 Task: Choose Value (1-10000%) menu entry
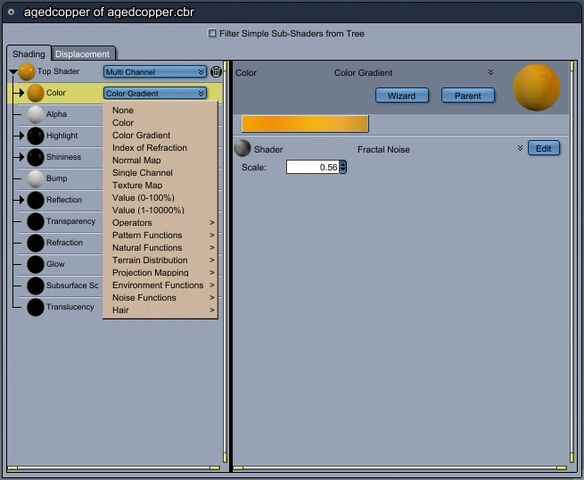tap(160, 210)
